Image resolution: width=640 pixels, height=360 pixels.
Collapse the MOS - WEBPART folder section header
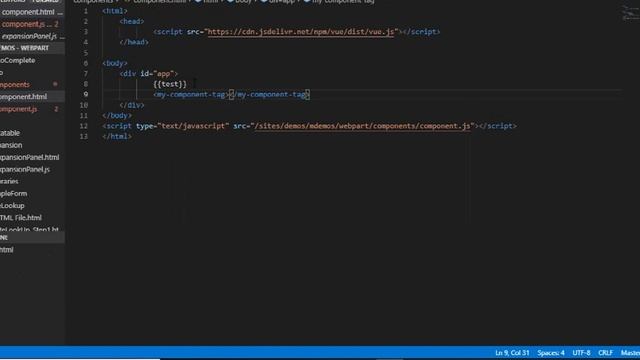point(32,48)
